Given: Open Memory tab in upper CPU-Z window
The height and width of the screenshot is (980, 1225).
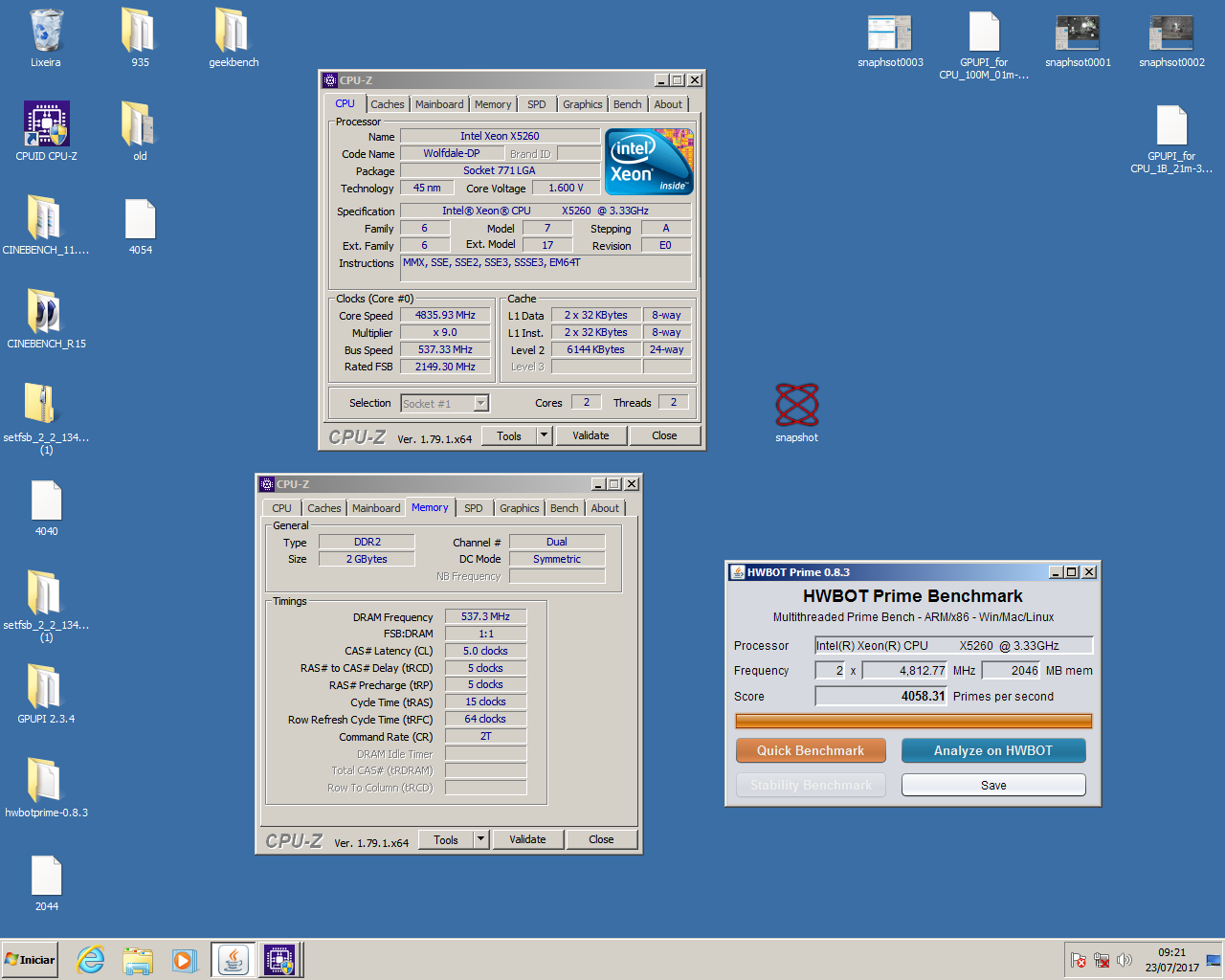Looking at the screenshot, I should pyautogui.click(x=493, y=104).
